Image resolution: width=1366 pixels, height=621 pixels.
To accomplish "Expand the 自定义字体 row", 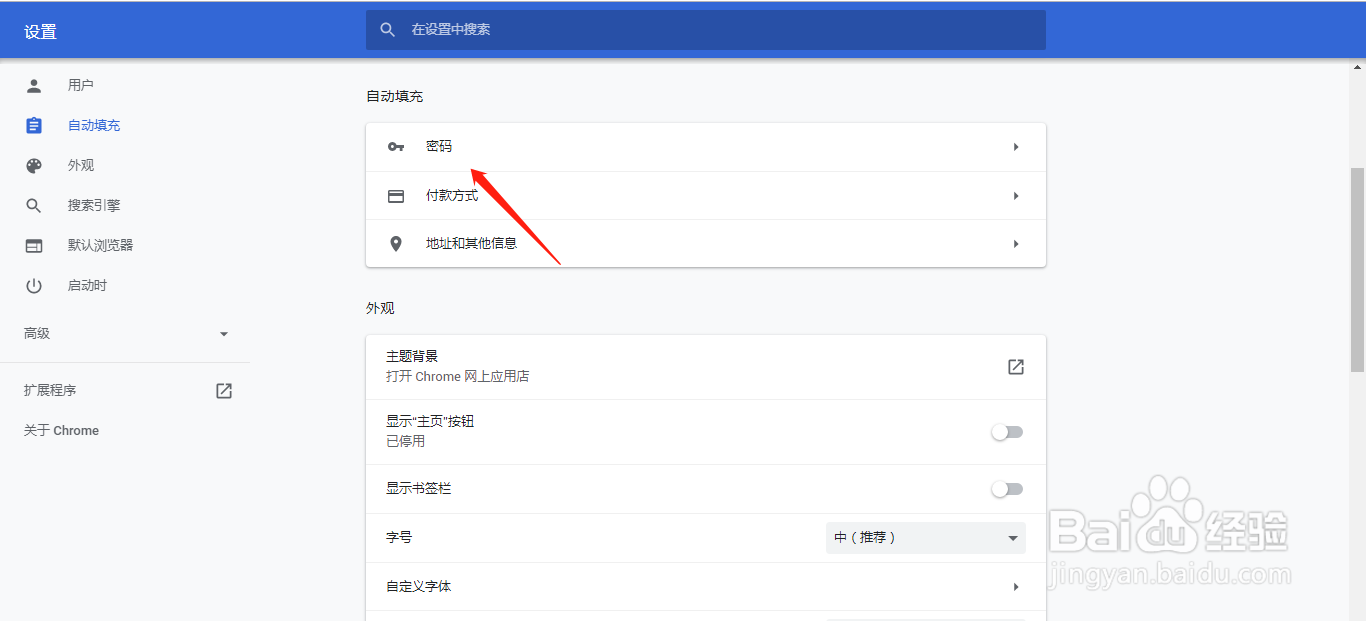I will click(x=1015, y=586).
